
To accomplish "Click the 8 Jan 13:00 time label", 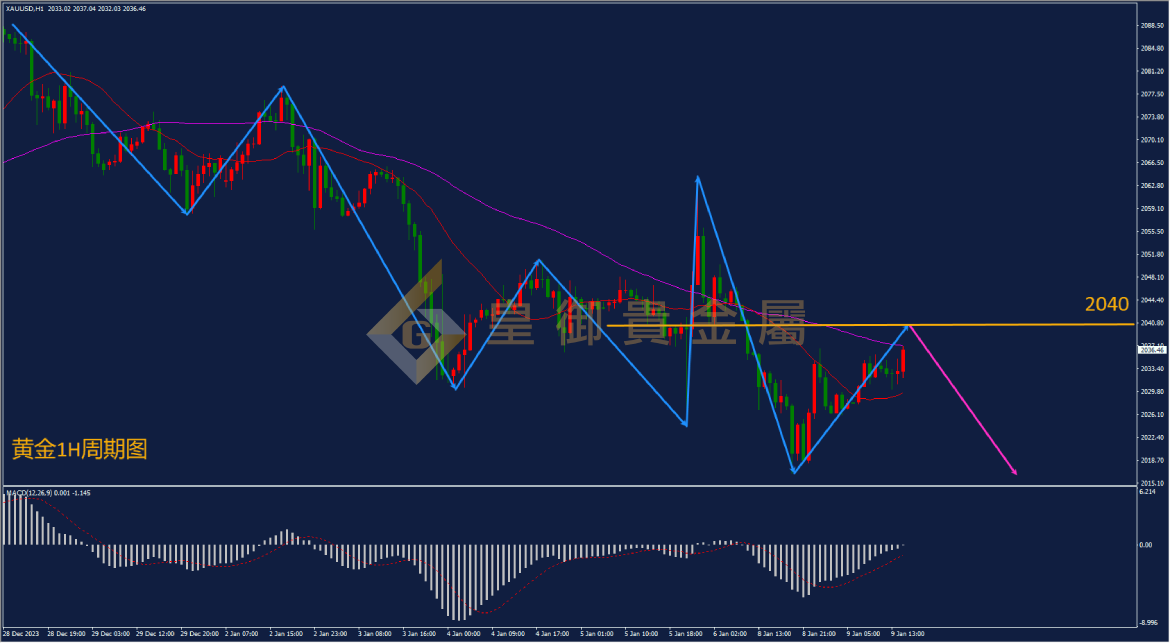I will tap(777, 634).
